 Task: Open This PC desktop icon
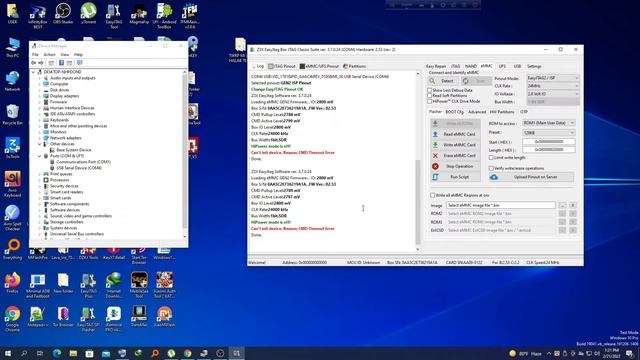tap(12, 47)
